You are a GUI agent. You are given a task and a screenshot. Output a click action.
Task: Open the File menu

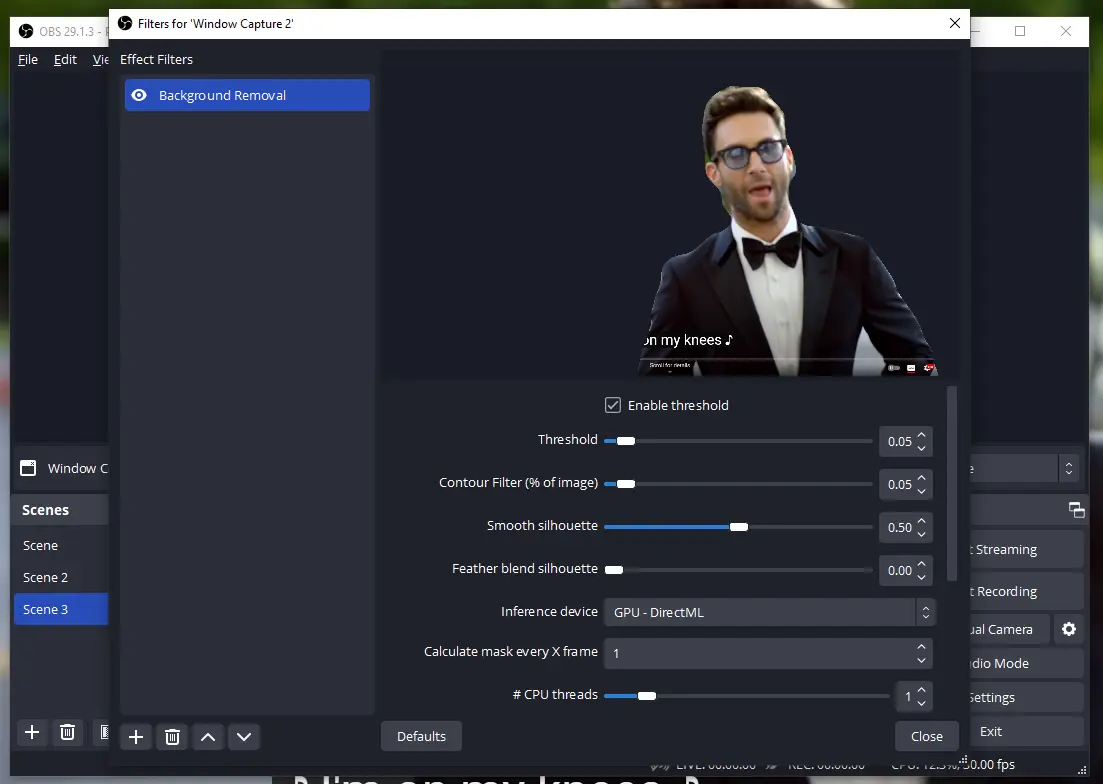coord(27,59)
